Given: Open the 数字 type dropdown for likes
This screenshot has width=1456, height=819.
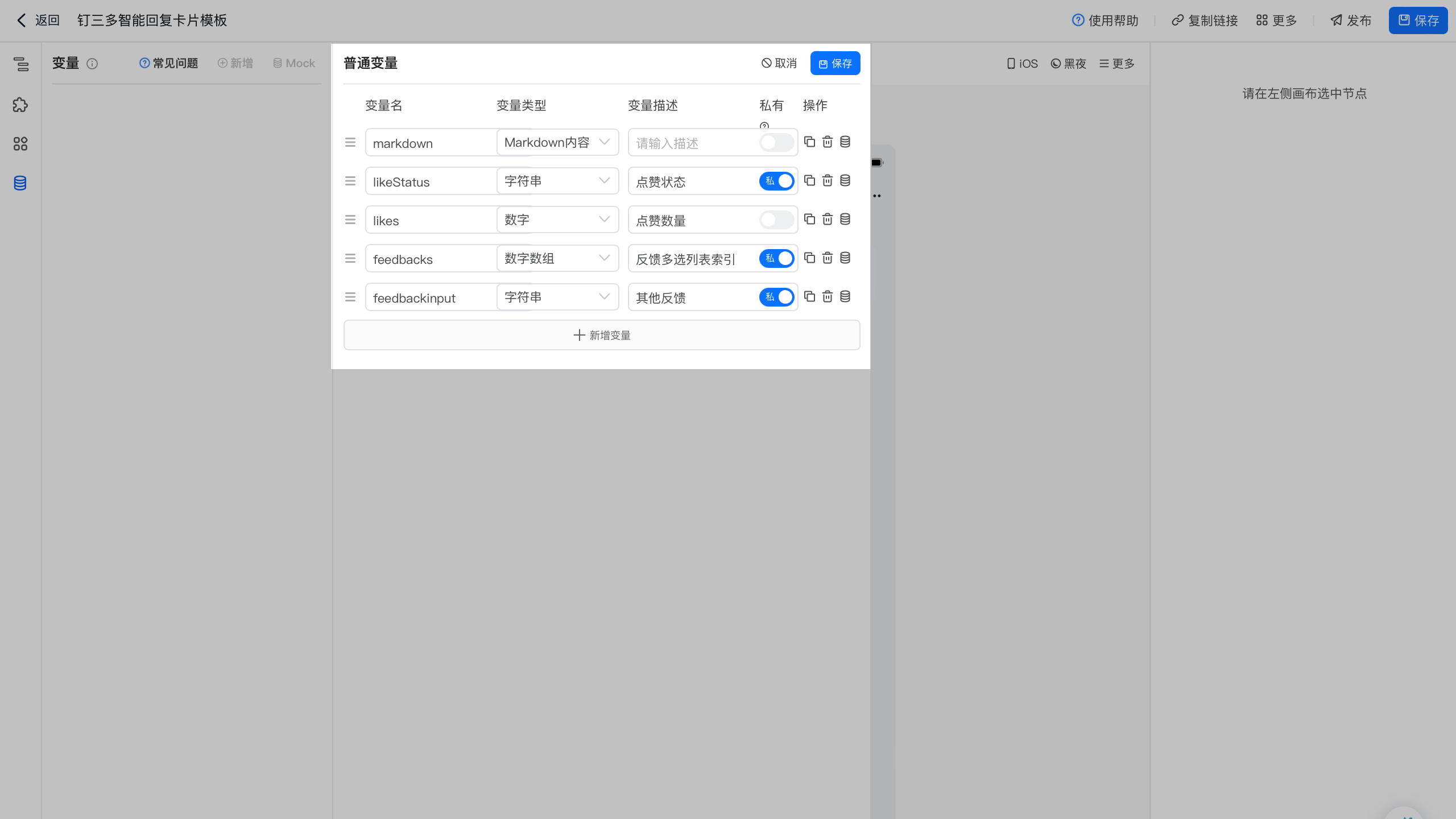Looking at the screenshot, I should (x=557, y=220).
